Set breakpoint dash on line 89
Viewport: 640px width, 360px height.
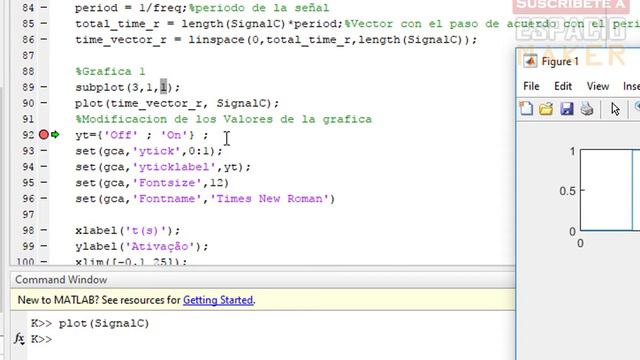(x=44, y=87)
